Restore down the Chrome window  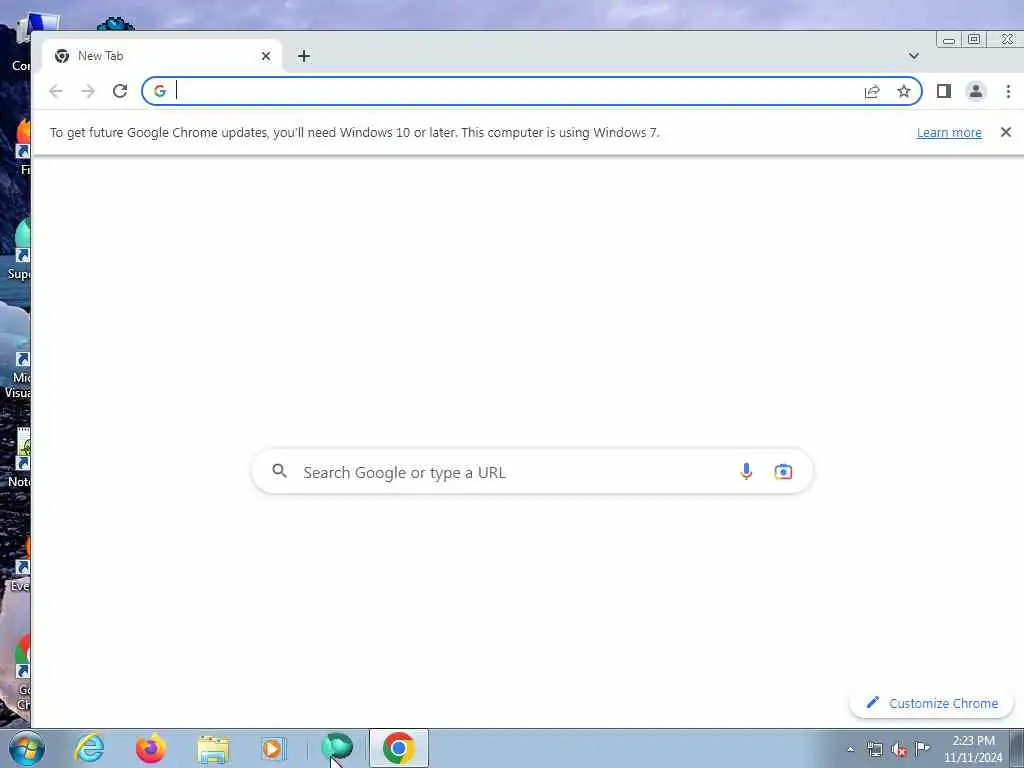[974, 40]
